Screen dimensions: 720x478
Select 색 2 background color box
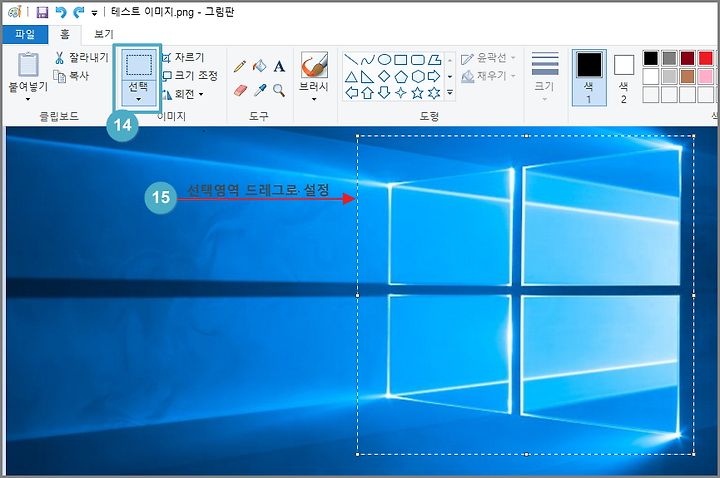pyautogui.click(x=624, y=78)
